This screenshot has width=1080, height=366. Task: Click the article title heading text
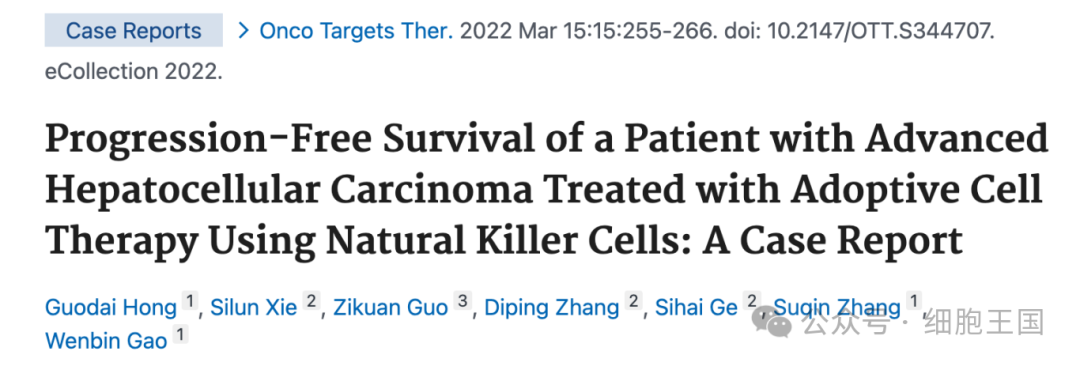point(546,188)
